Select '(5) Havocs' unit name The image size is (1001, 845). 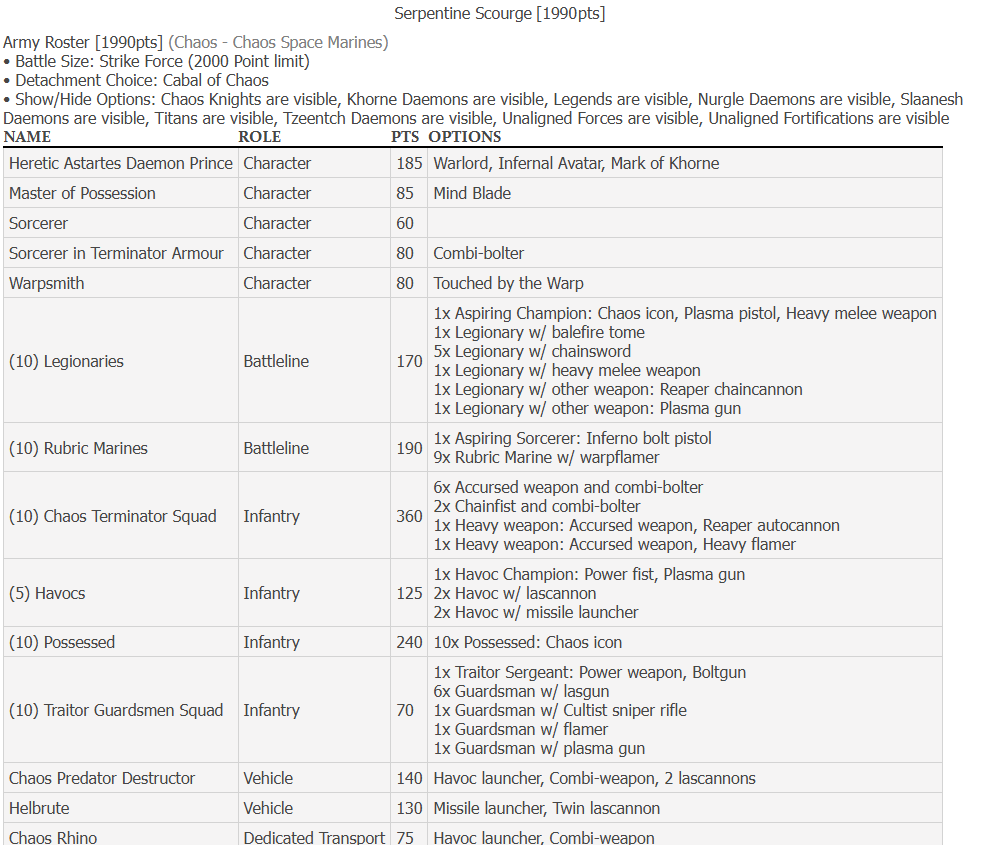click(x=47, y=594)
